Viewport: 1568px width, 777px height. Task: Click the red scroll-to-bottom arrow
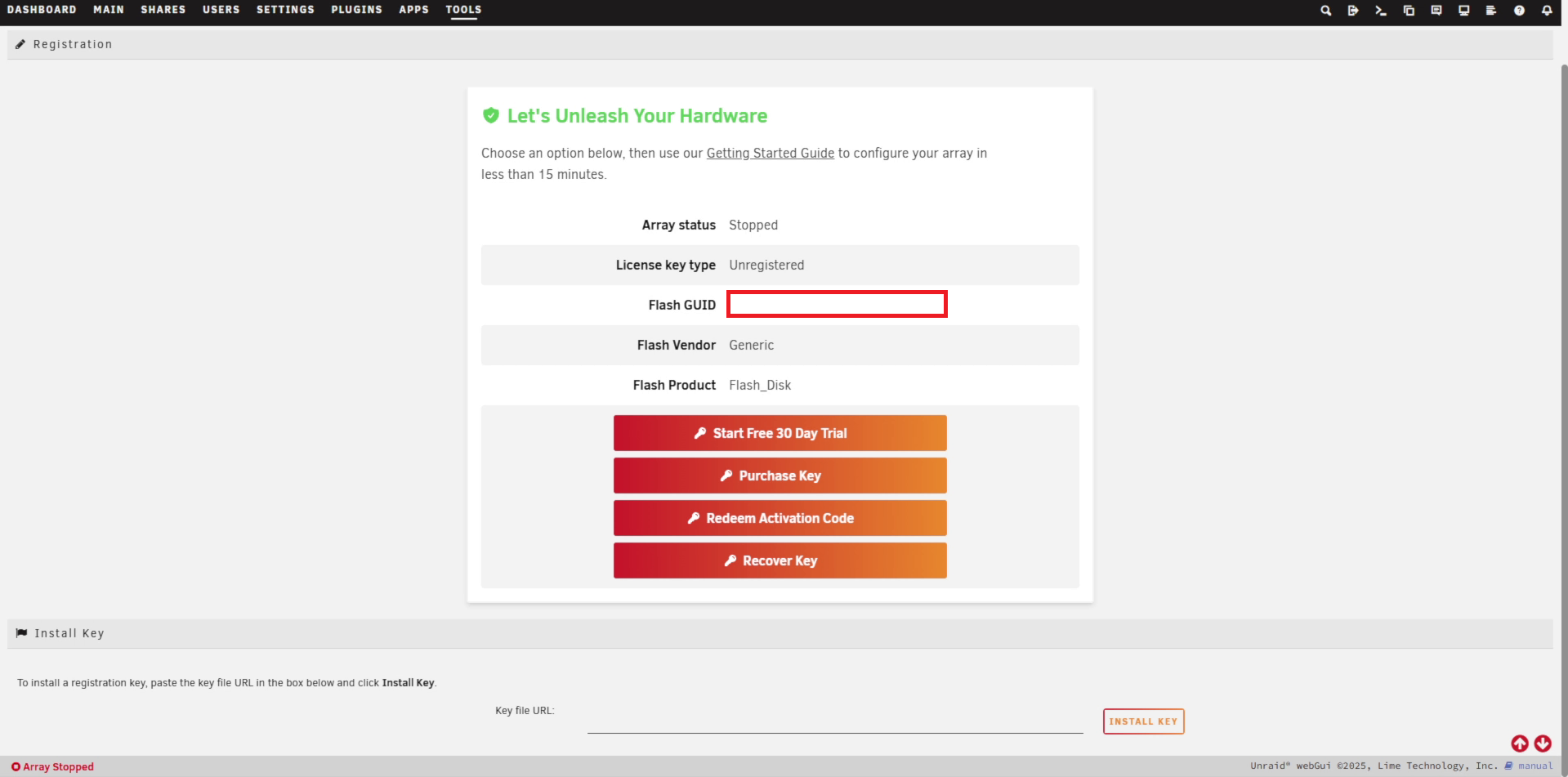[x=1543, y=744]
